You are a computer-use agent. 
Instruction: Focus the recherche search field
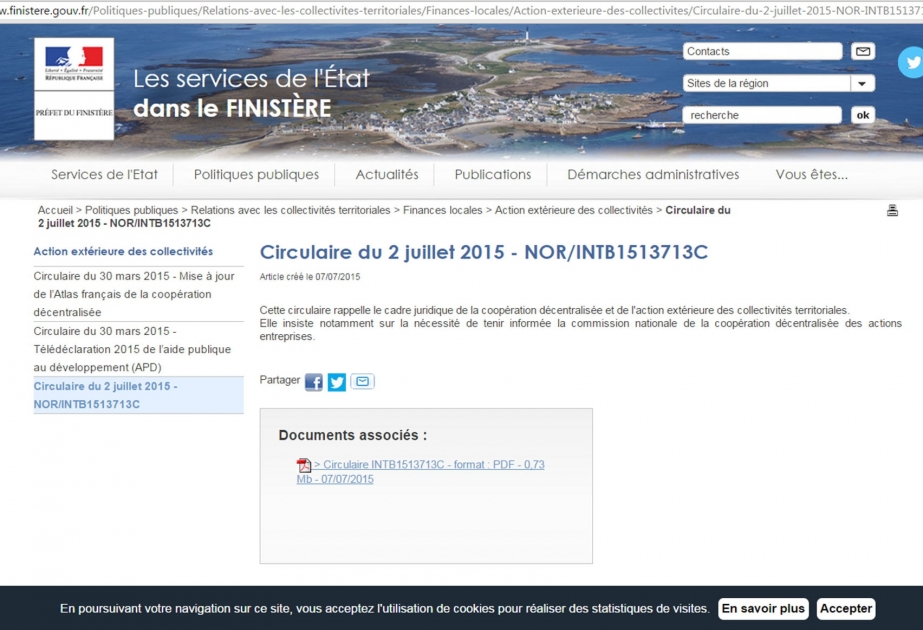(x=762, y=115)
